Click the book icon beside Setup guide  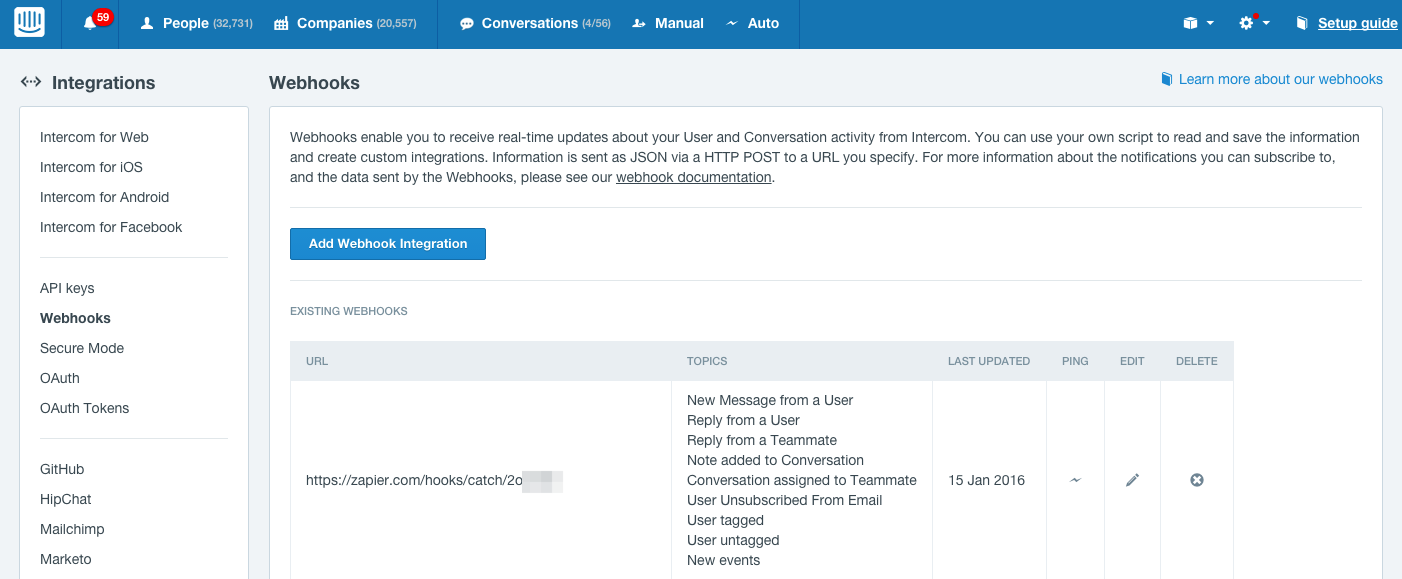[1303, 22]
